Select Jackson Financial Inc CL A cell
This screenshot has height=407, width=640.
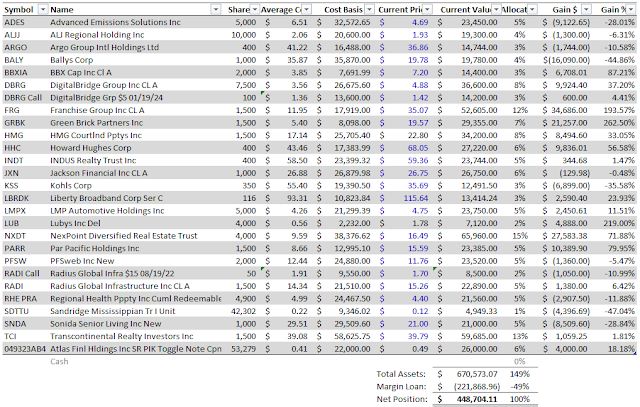pyautogui.click(x=99, y=173)
